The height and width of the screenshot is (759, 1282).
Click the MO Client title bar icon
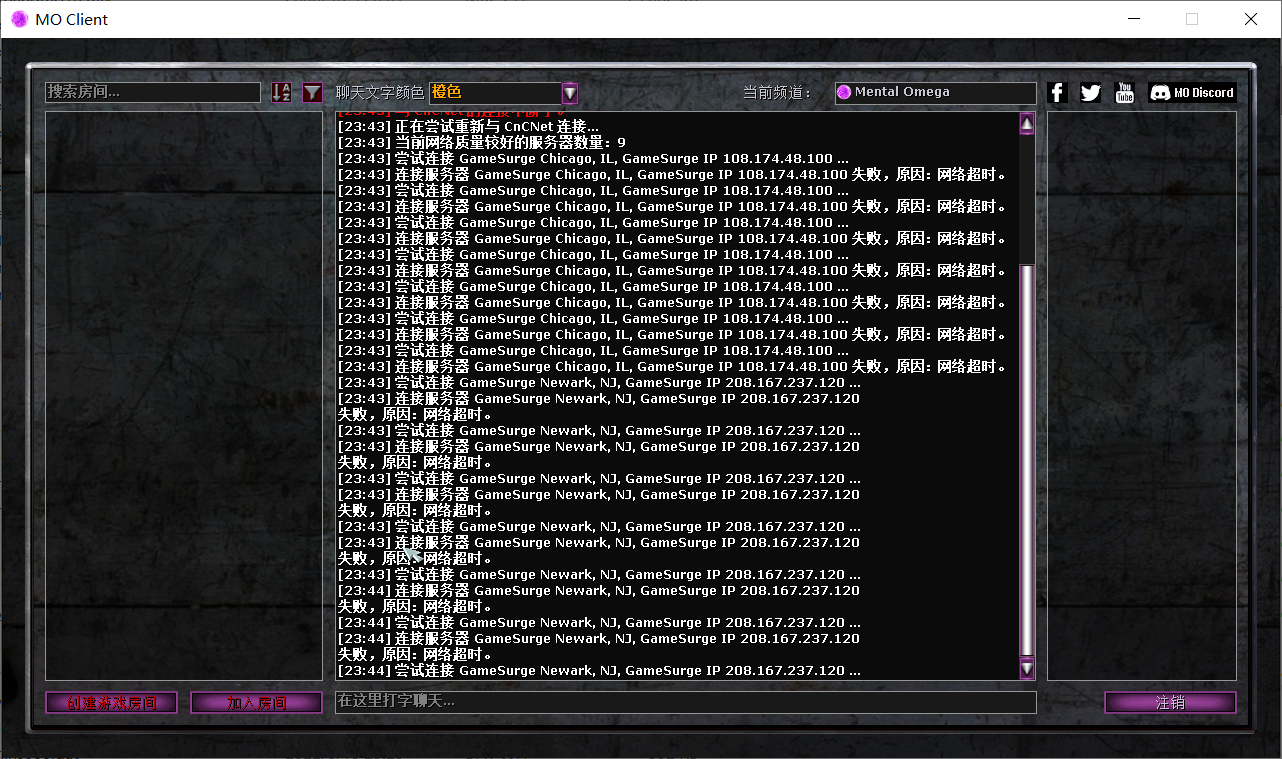19,19
